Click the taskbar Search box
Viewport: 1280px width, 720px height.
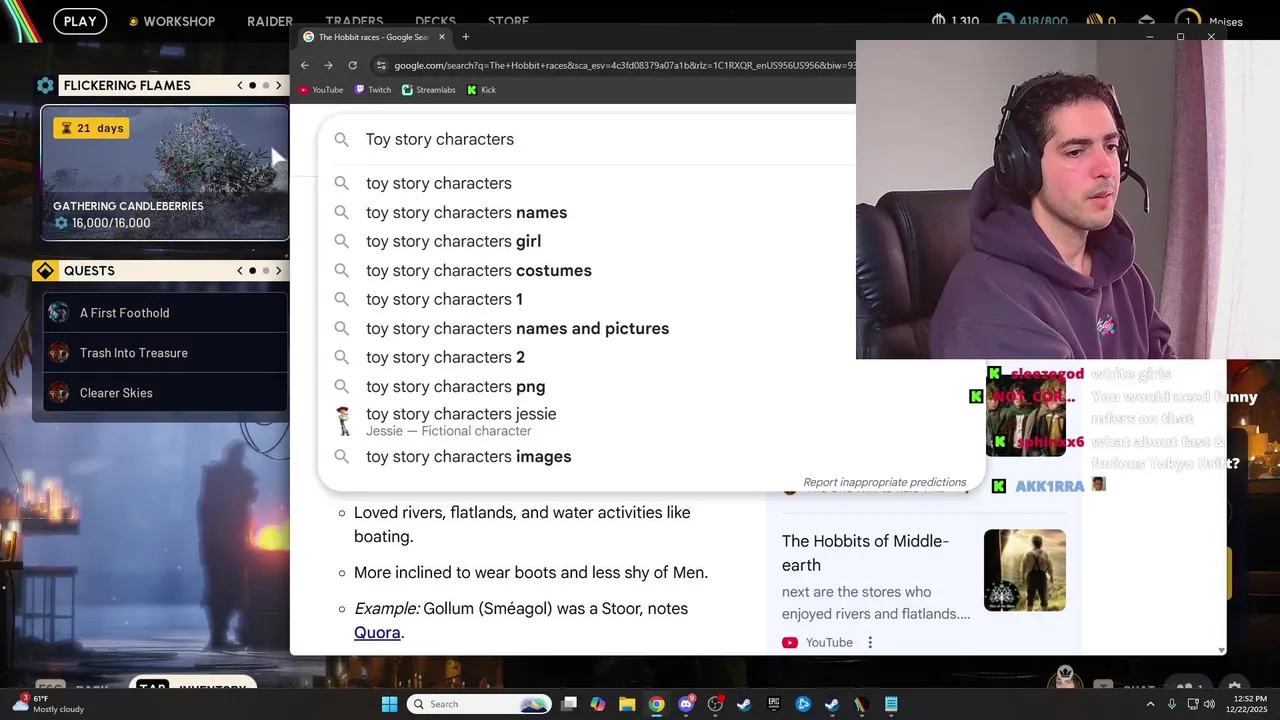[x=479, y=704]
